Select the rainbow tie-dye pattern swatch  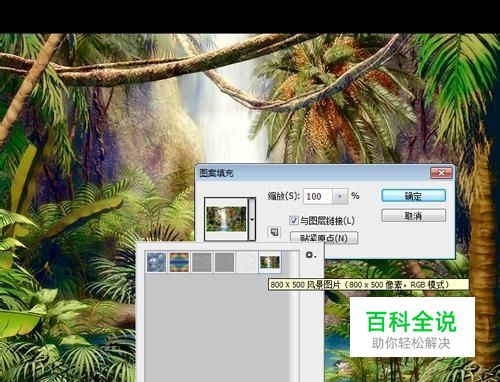179,262
